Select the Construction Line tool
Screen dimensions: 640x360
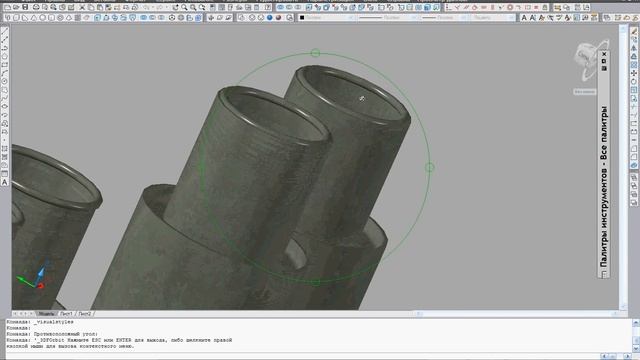(x=4, y=39)
